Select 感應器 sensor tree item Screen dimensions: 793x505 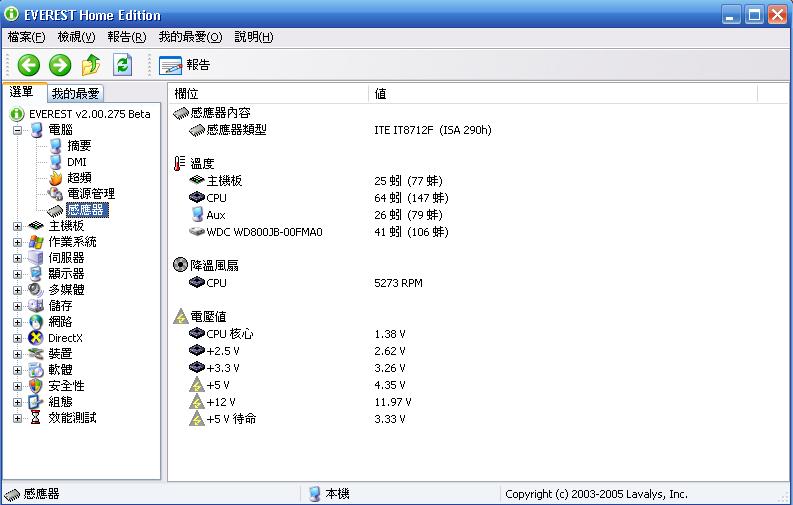[85, 210]
